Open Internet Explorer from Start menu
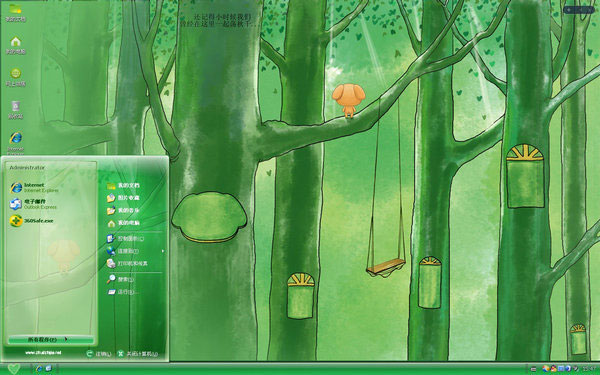 point(34,188)
